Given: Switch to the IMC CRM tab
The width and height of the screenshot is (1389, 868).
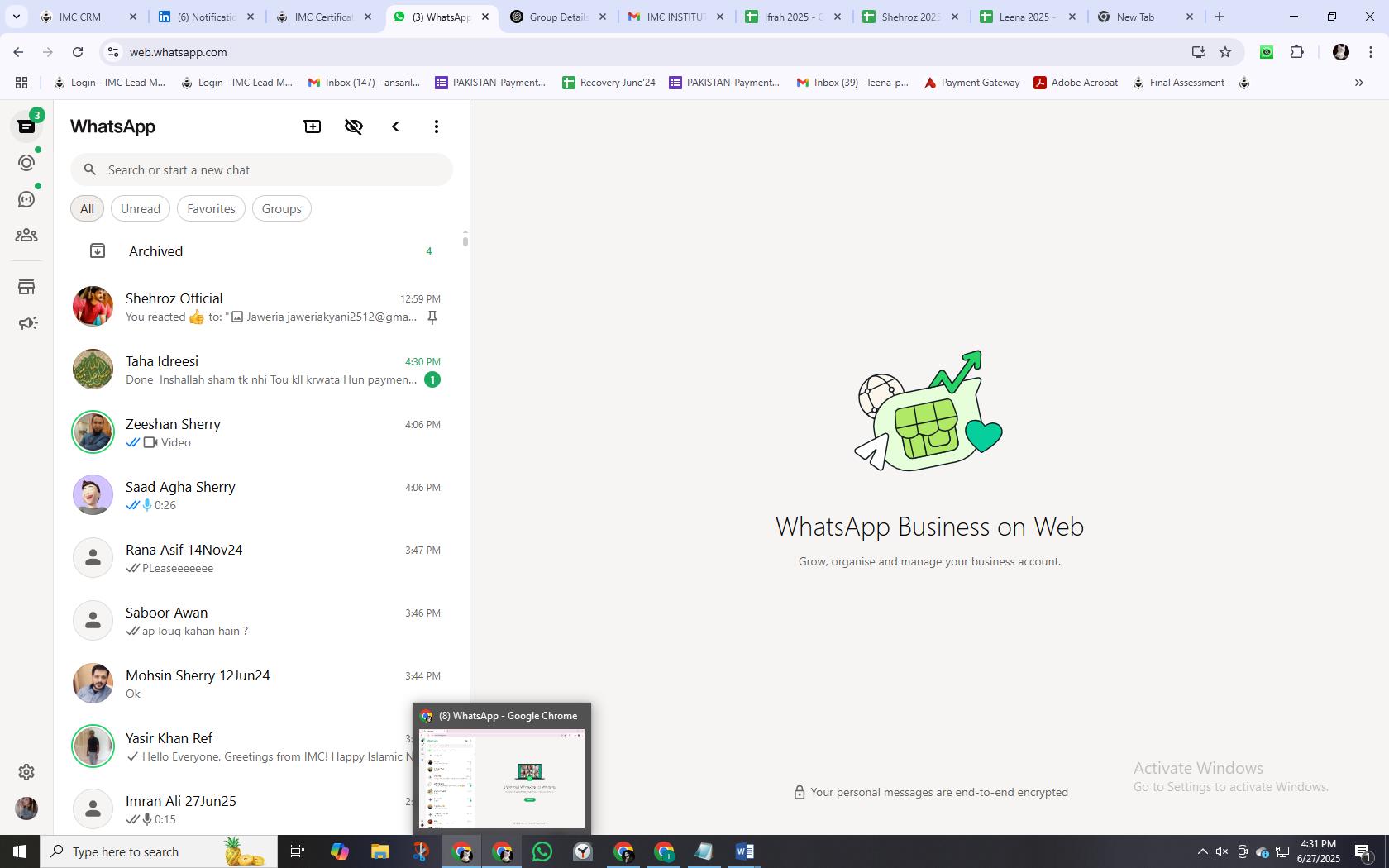Looking at the screenshot, I should pos(89,17).
